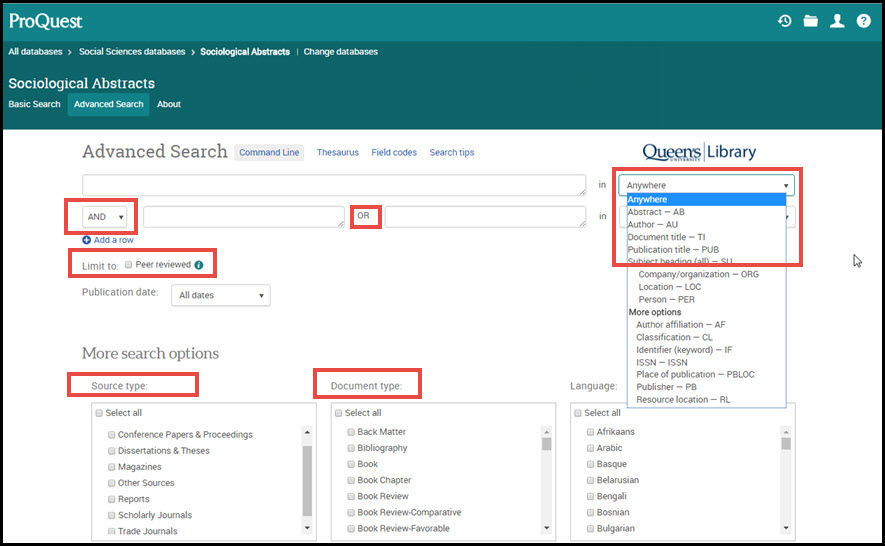Switch to the Basic Search tab
885x546 pixels.
coord(34,104)
